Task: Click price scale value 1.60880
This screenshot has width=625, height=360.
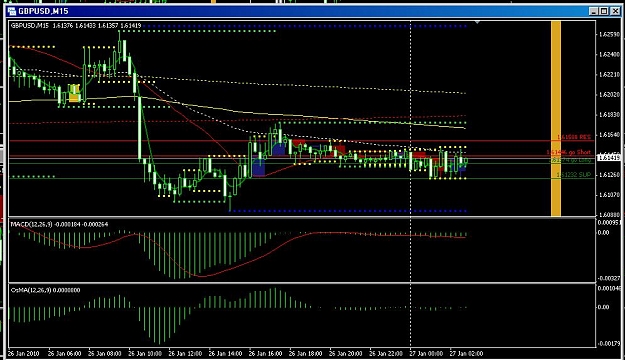Action: (x=609, y=214)
